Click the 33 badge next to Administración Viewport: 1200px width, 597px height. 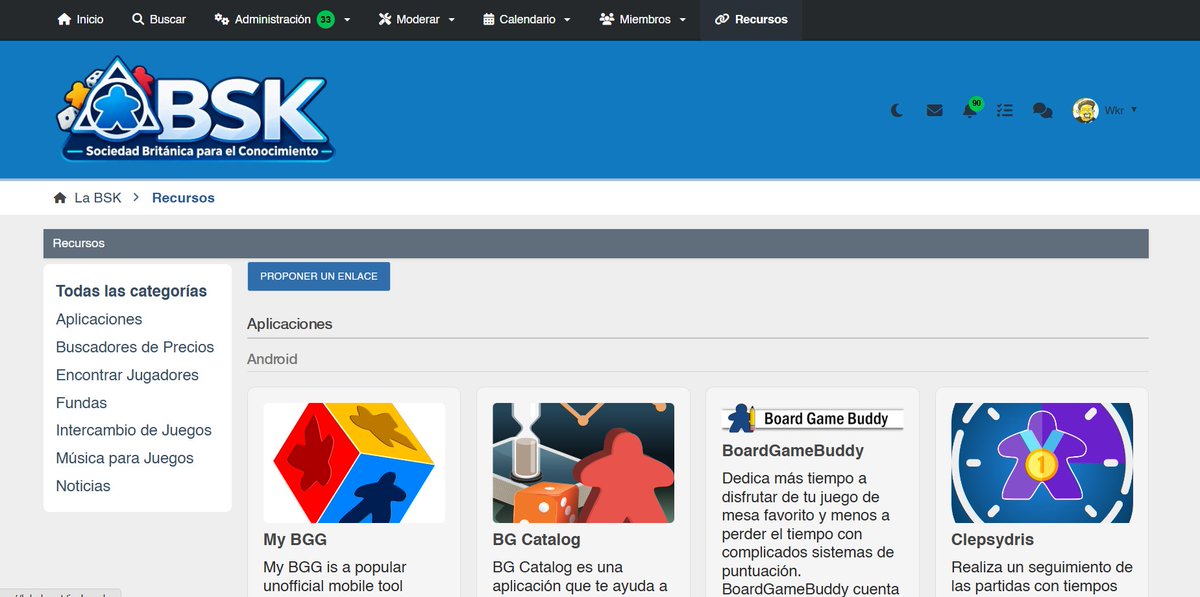point(326,19)
